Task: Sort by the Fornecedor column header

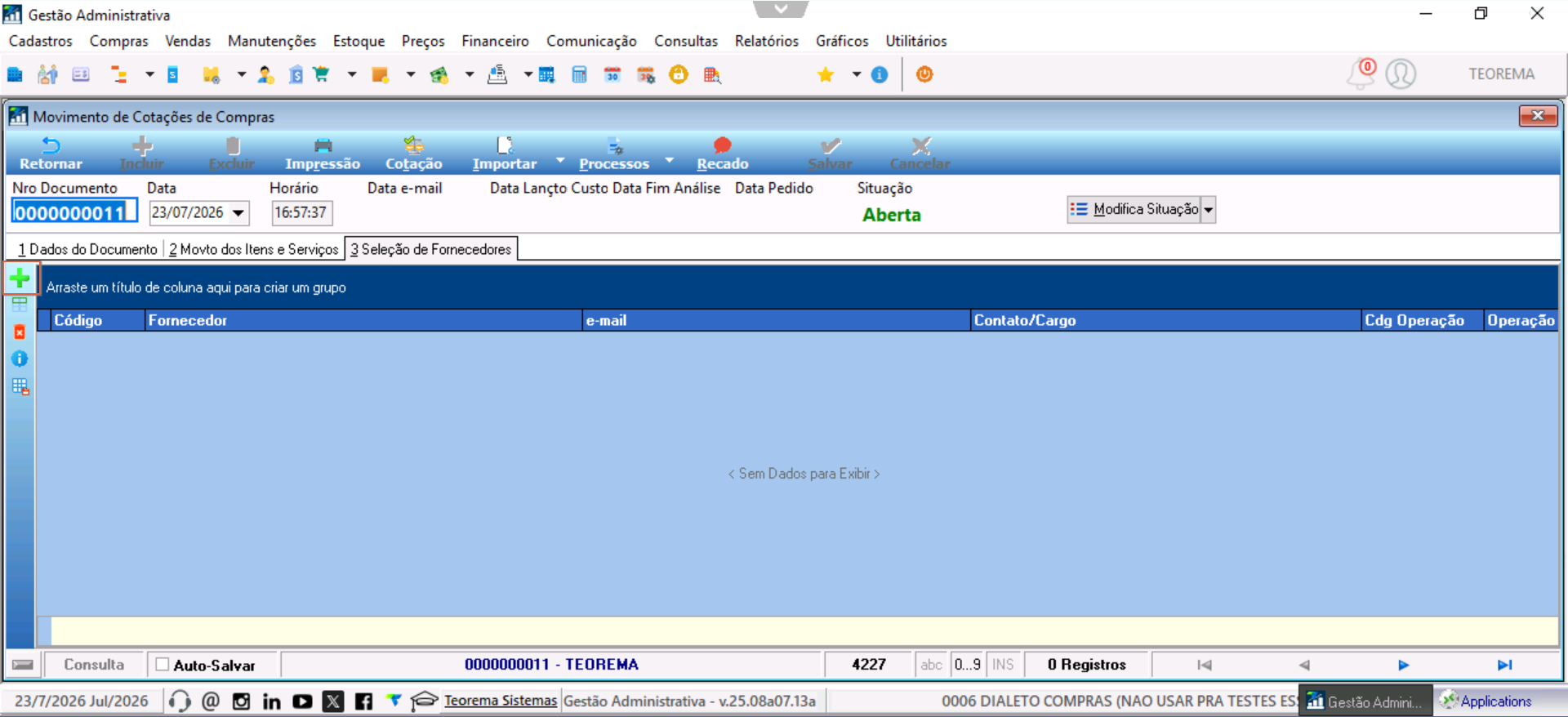Action: [363, 320]
